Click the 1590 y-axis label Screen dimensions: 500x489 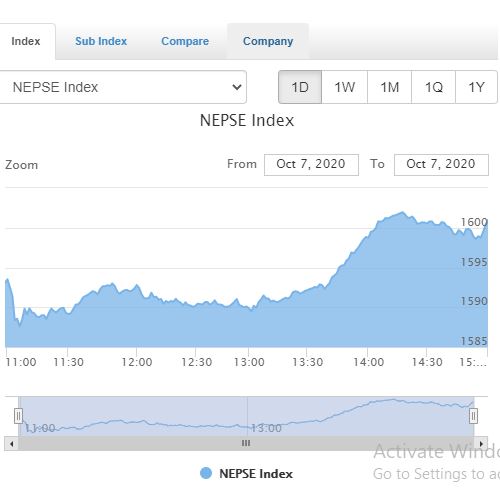click(474, 301)
